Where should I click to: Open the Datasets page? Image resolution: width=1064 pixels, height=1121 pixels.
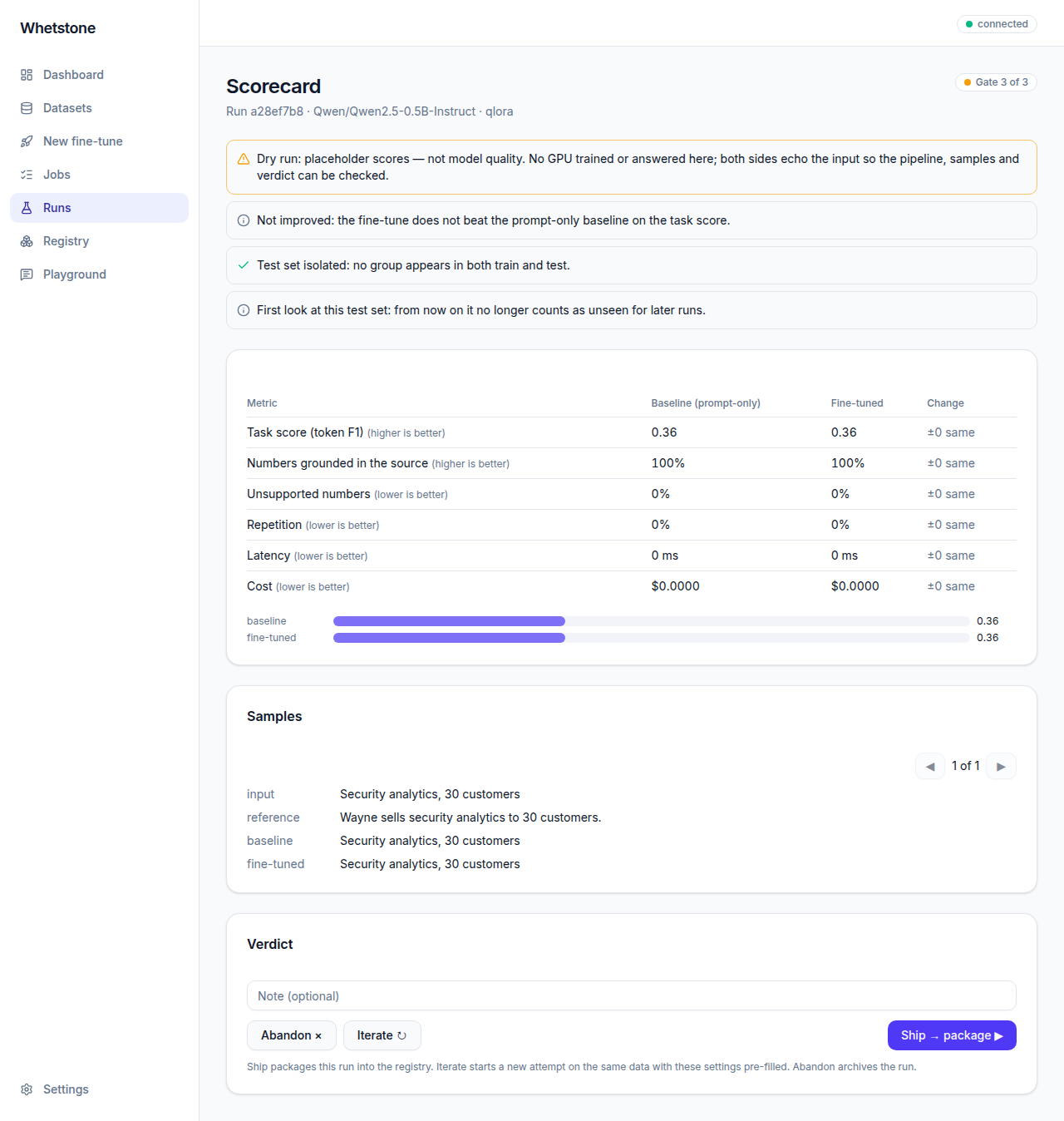(x=100, y=108)
